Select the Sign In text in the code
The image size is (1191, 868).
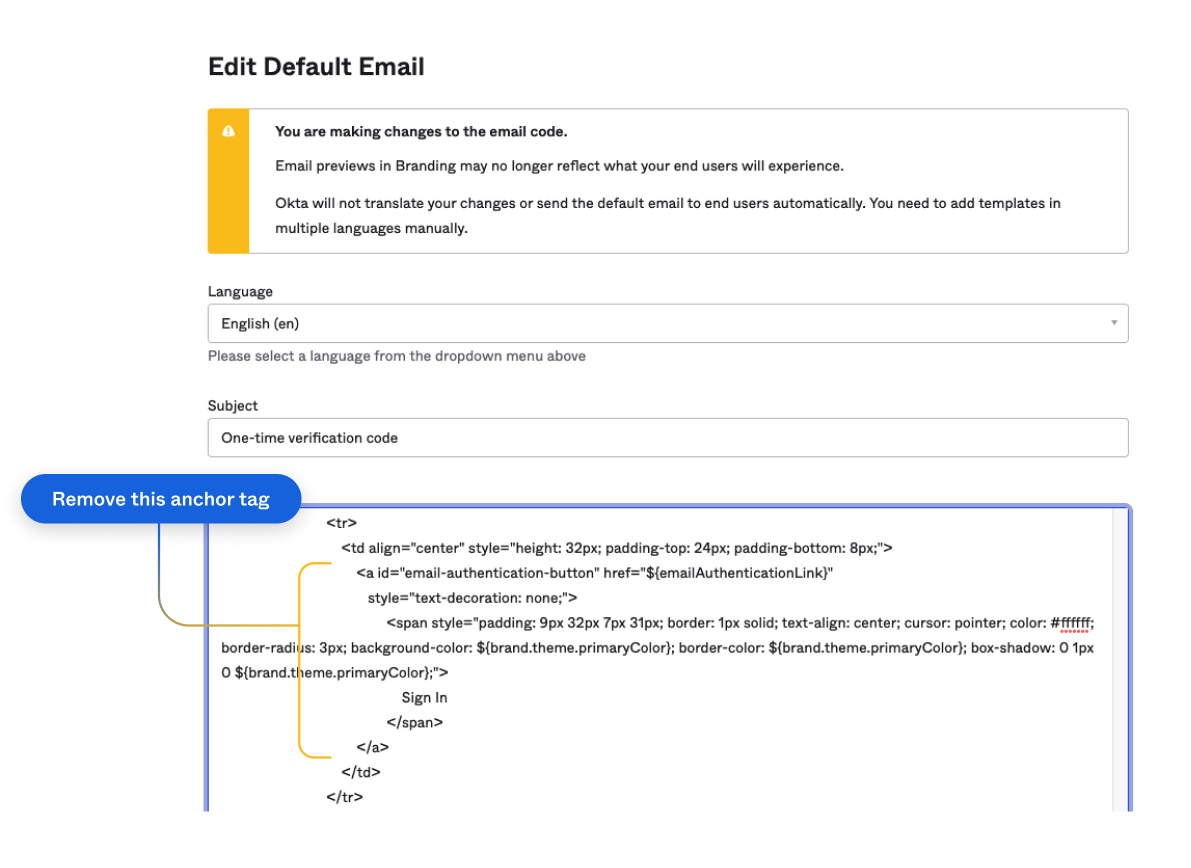coord(424,697)
